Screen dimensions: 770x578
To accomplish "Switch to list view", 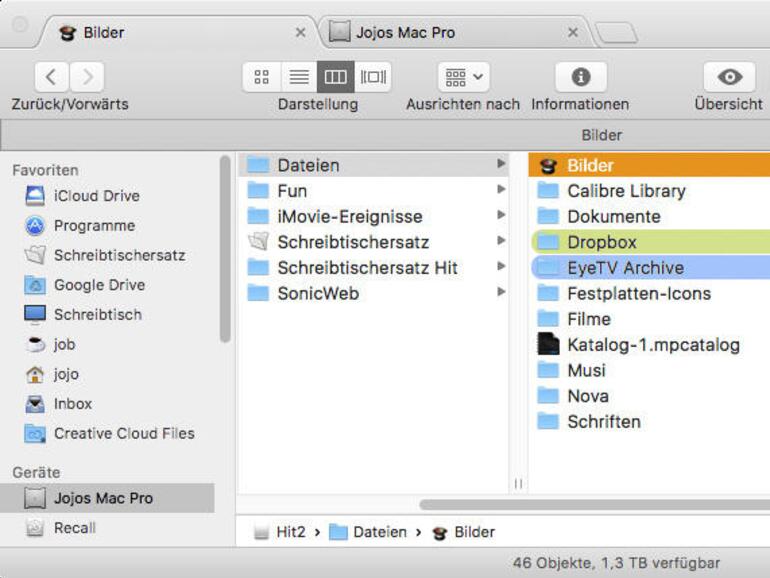I will tap(299, 77).
